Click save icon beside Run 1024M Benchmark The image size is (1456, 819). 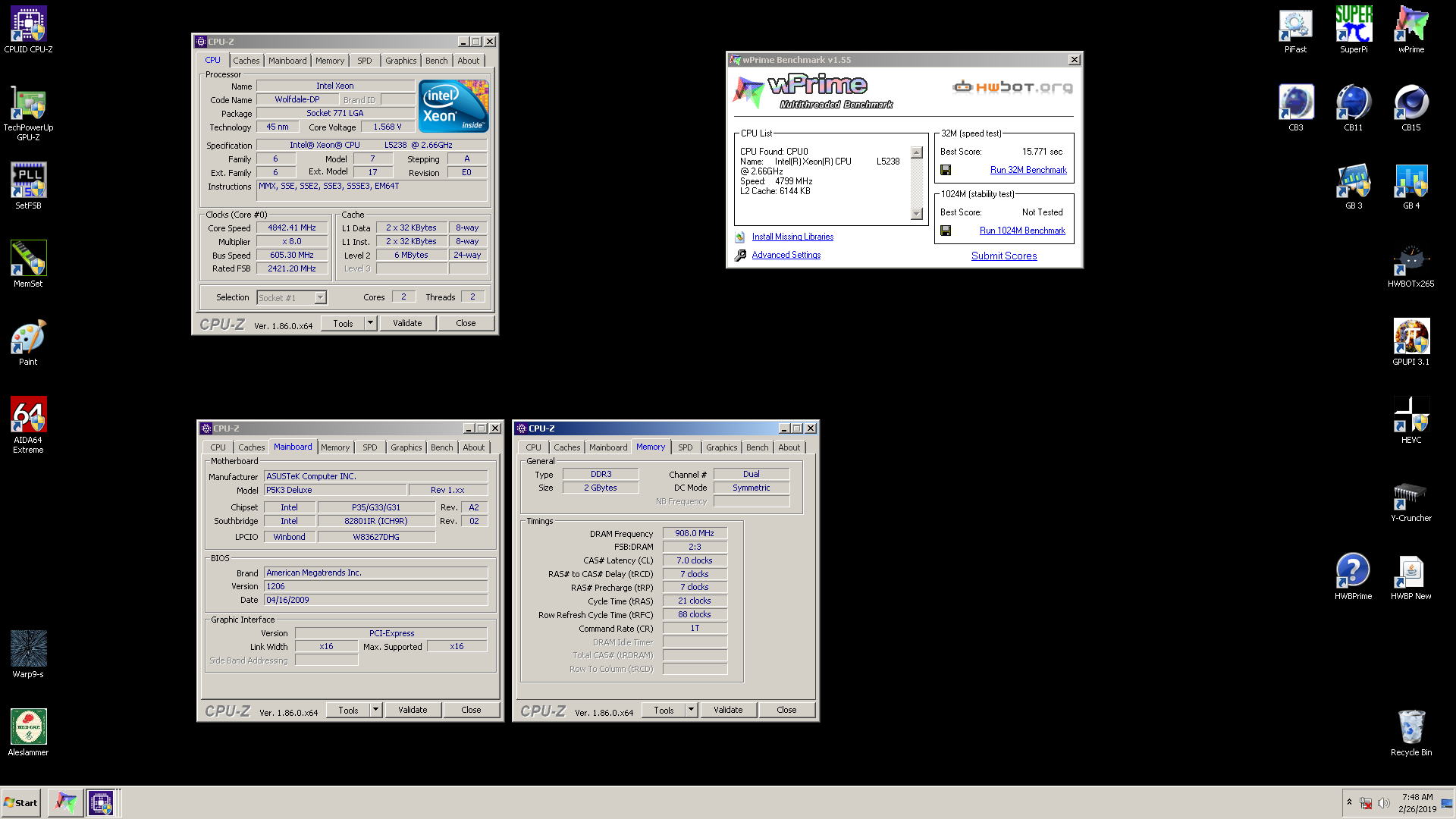[x=946, y=231]
